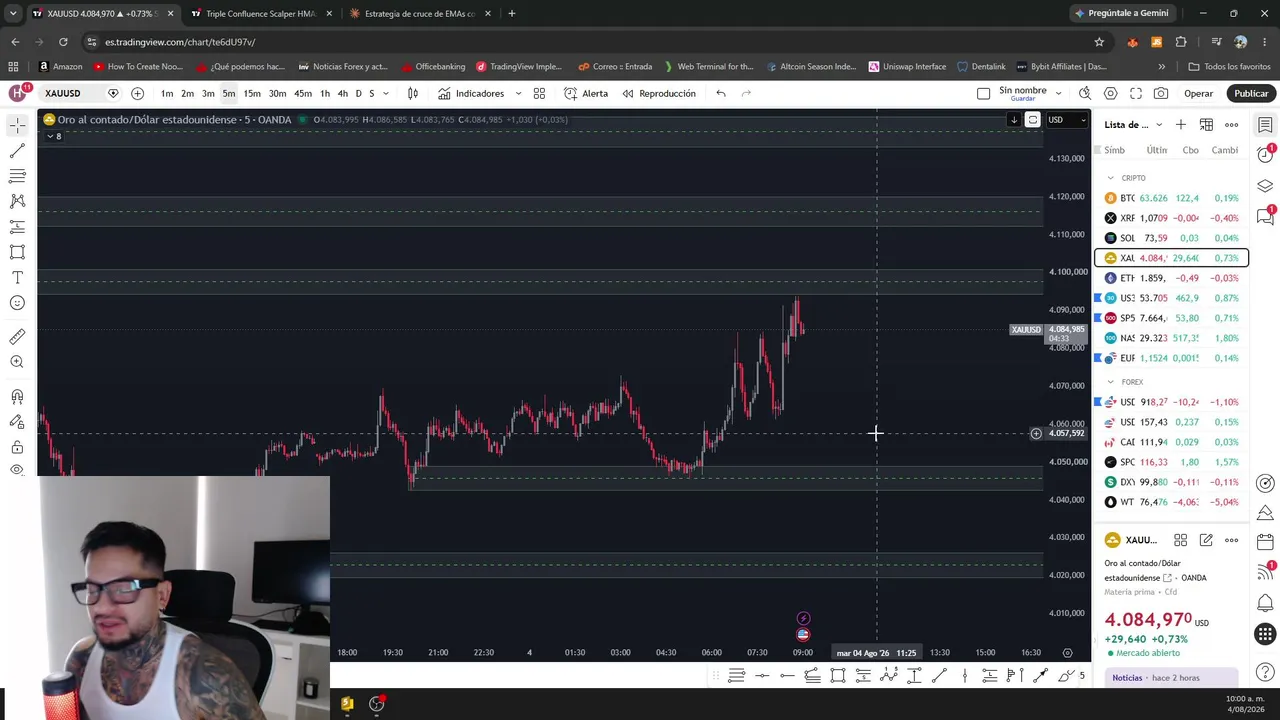Open watchlist advanced view table icon
The image size is (1280, 720).
tap(1206, 124)
